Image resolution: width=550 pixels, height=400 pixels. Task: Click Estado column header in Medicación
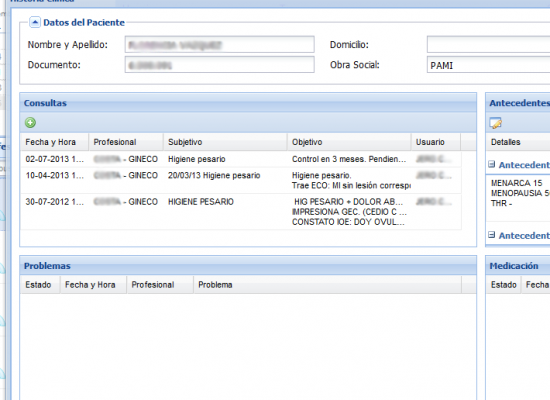coord(504,285)
